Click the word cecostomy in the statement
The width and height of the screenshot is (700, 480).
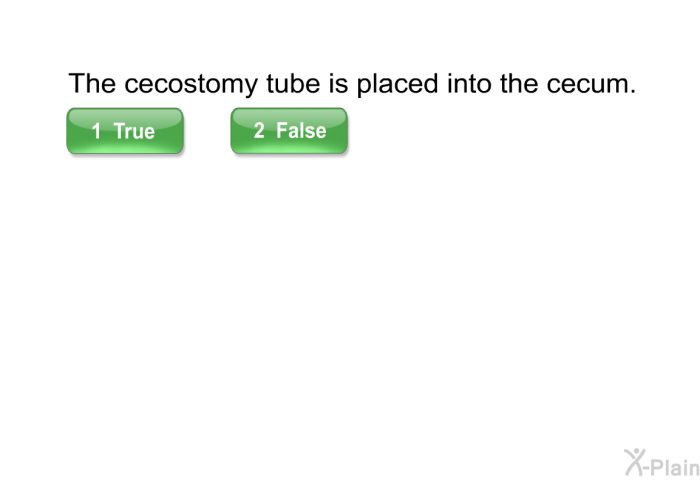pos(191,85)
